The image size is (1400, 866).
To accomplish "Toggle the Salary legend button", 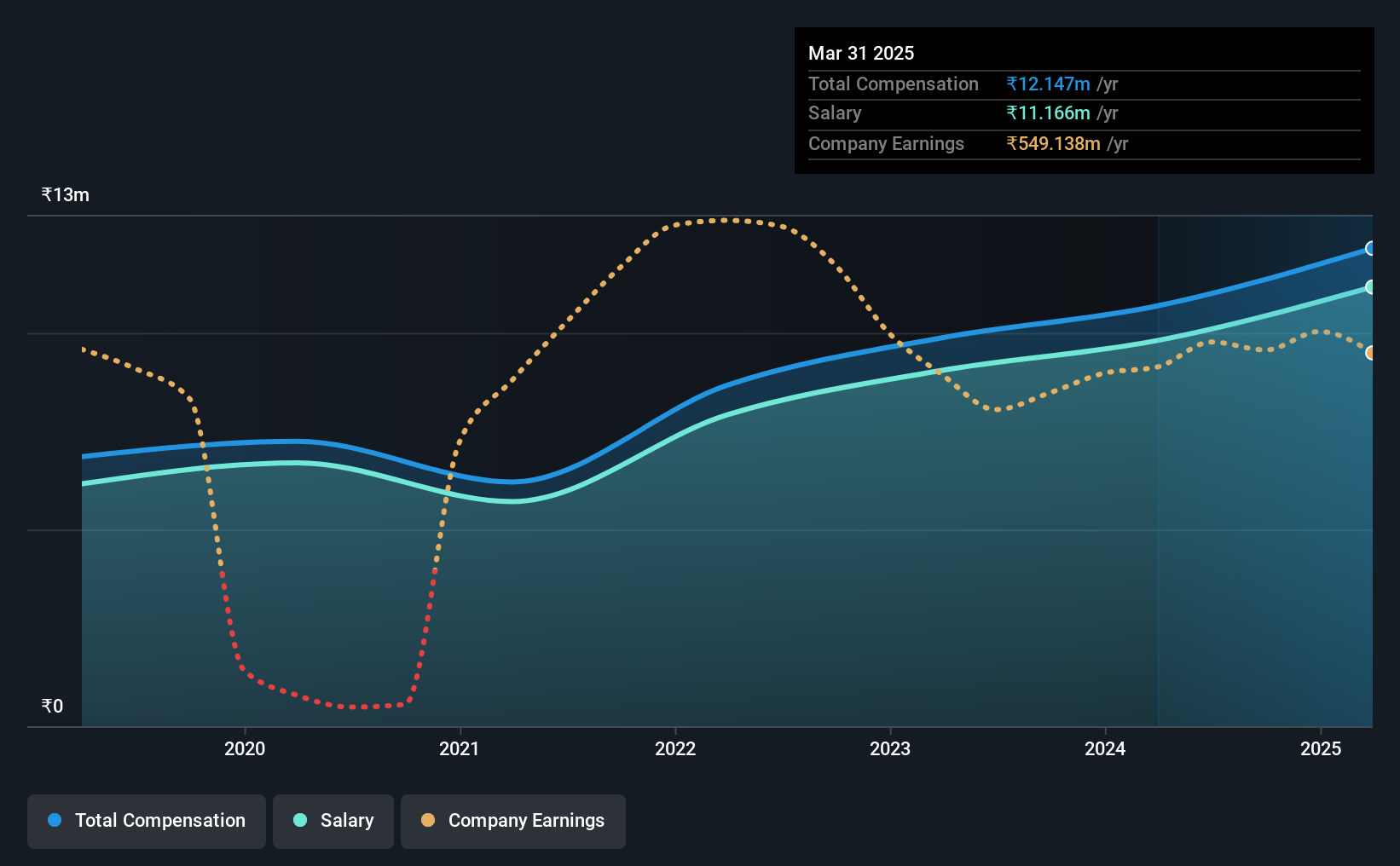I will 333,821.
